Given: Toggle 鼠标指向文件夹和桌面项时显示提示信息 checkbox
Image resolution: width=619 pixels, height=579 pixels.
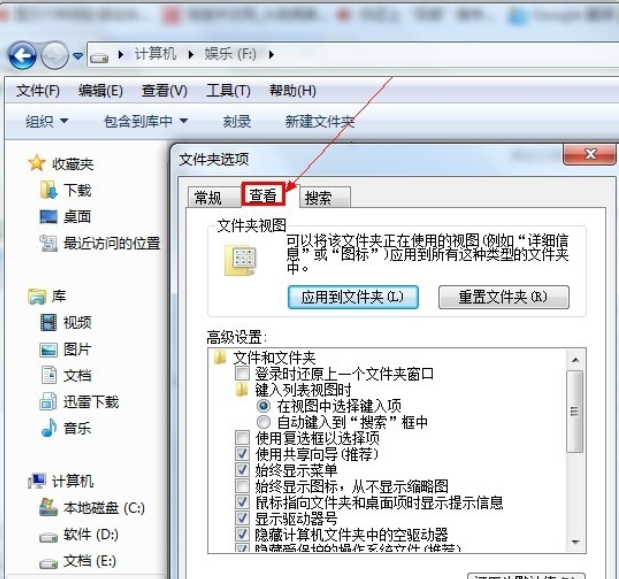Looking at the screenshot, I should (242, 502).
